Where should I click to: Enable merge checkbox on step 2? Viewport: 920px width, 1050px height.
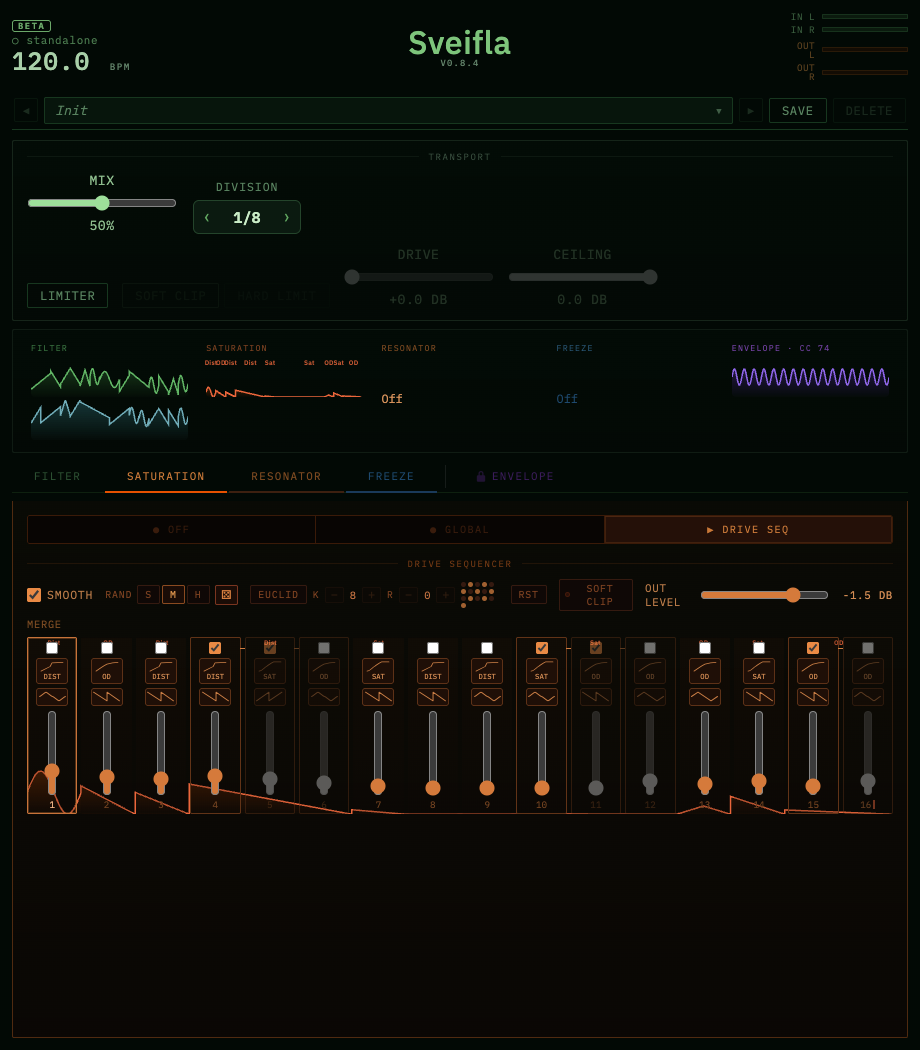[106, 648]
